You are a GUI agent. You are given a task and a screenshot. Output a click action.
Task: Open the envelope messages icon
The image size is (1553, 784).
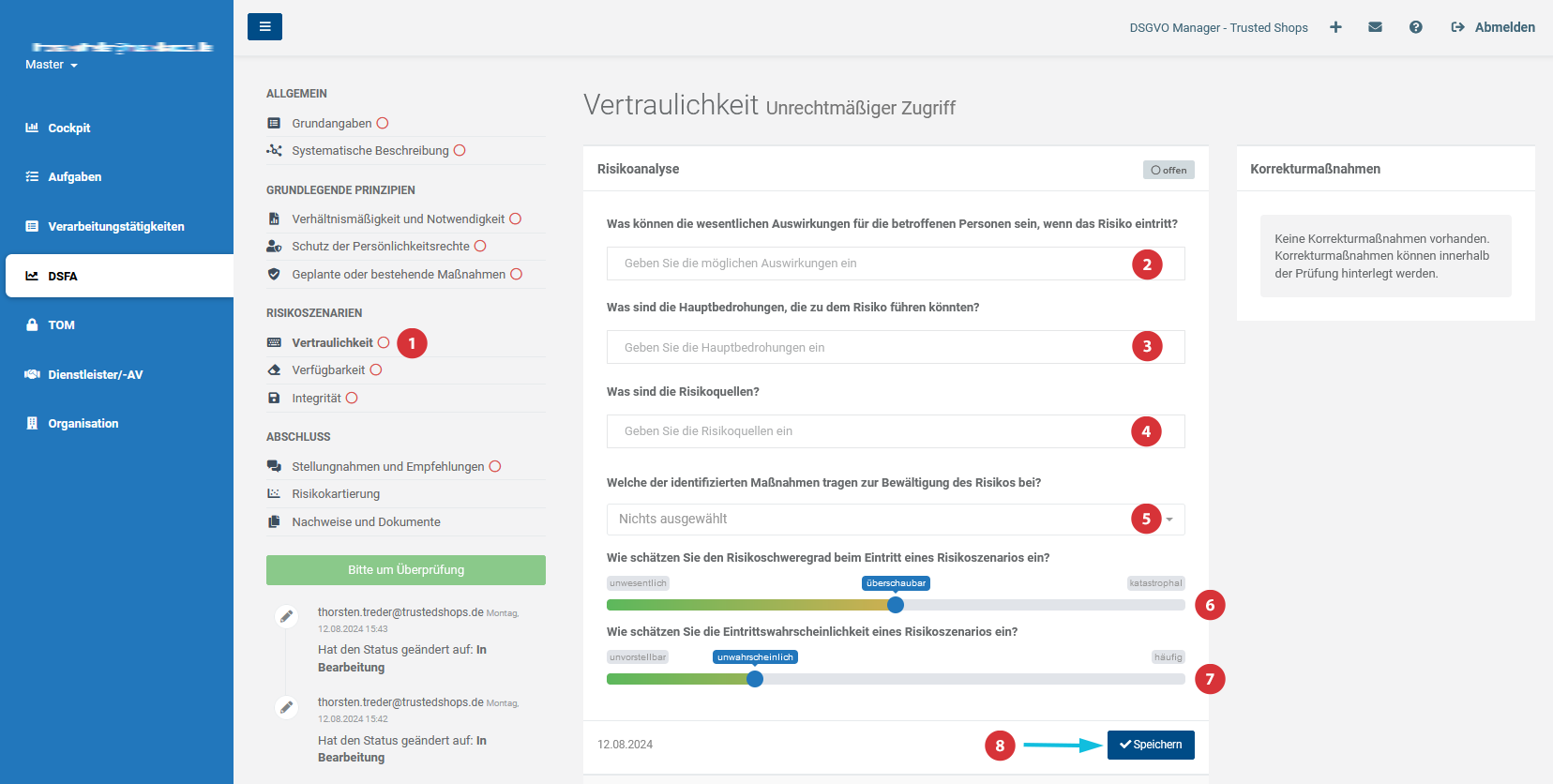click(x=1375, y=27)
